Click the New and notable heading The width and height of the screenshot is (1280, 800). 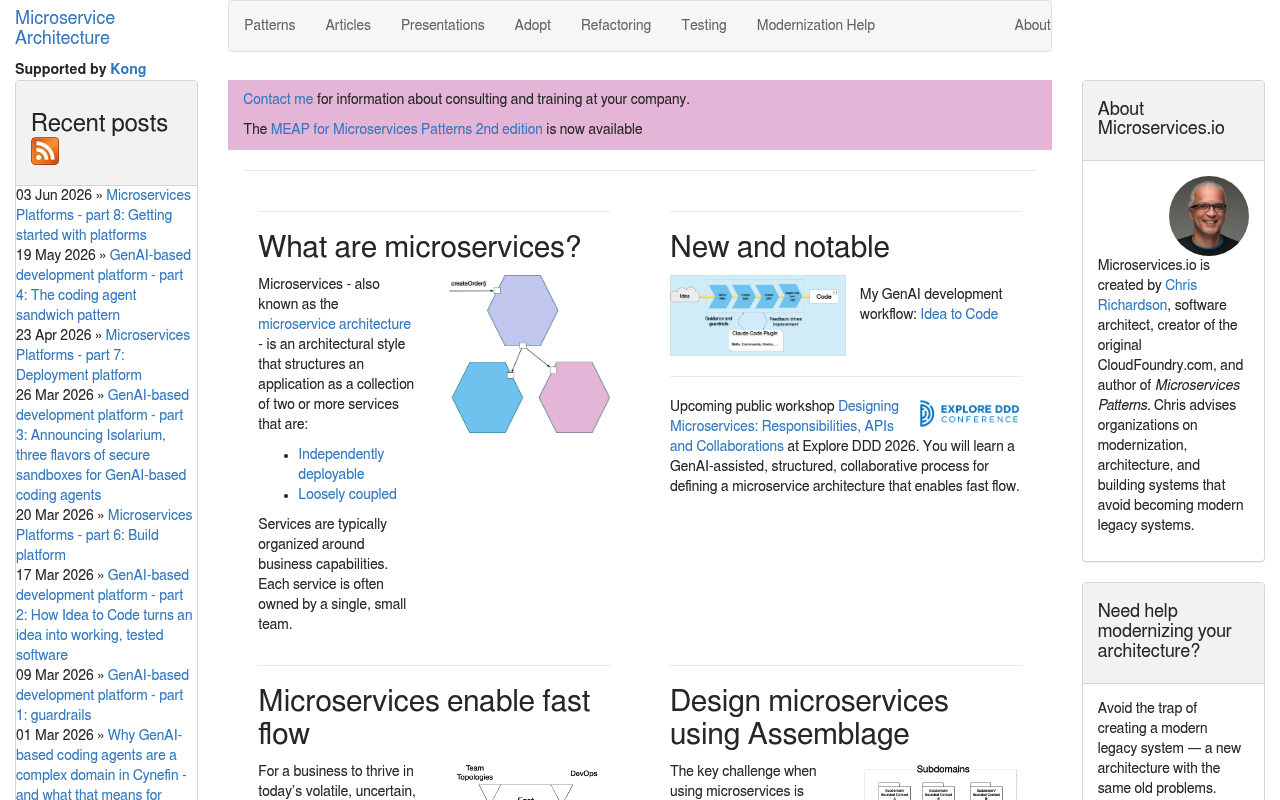tap(780, 247)
